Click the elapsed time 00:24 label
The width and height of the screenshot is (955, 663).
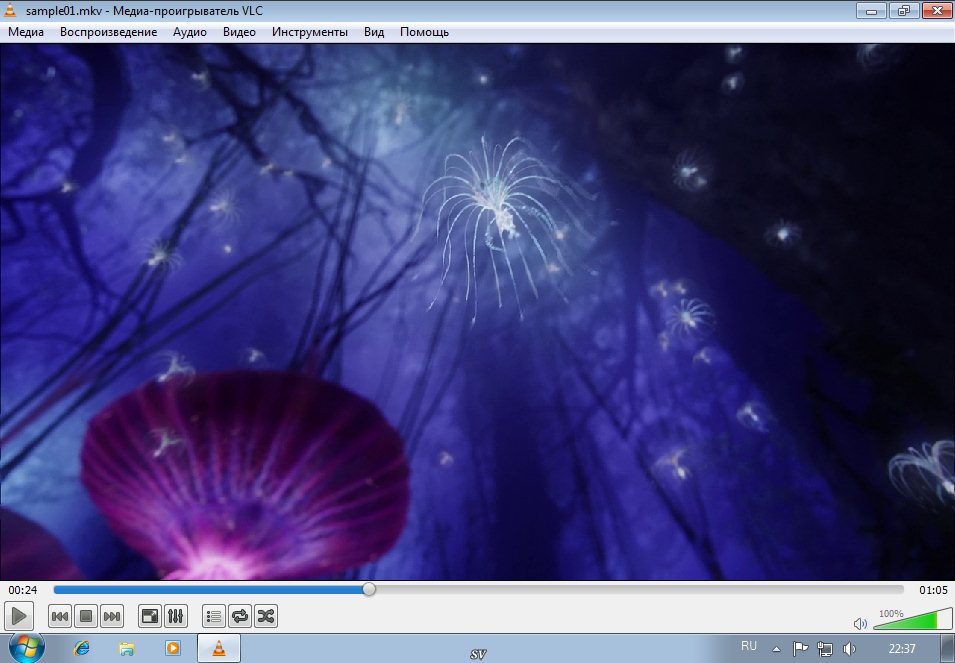tap(23, 590)
